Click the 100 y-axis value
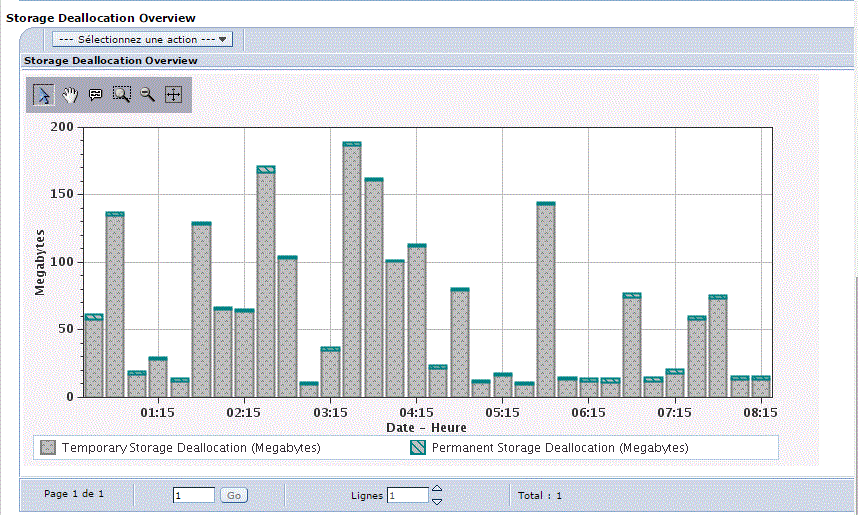The height and width of the screenshot is (515, 858). pyautogui.click(x=62, y=262)
